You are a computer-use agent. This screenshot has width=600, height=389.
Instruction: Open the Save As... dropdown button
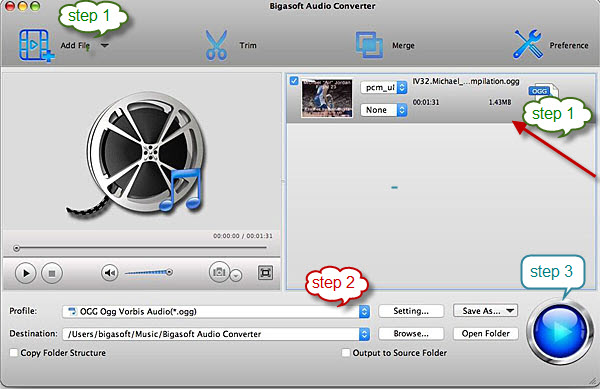pos(485,311)
